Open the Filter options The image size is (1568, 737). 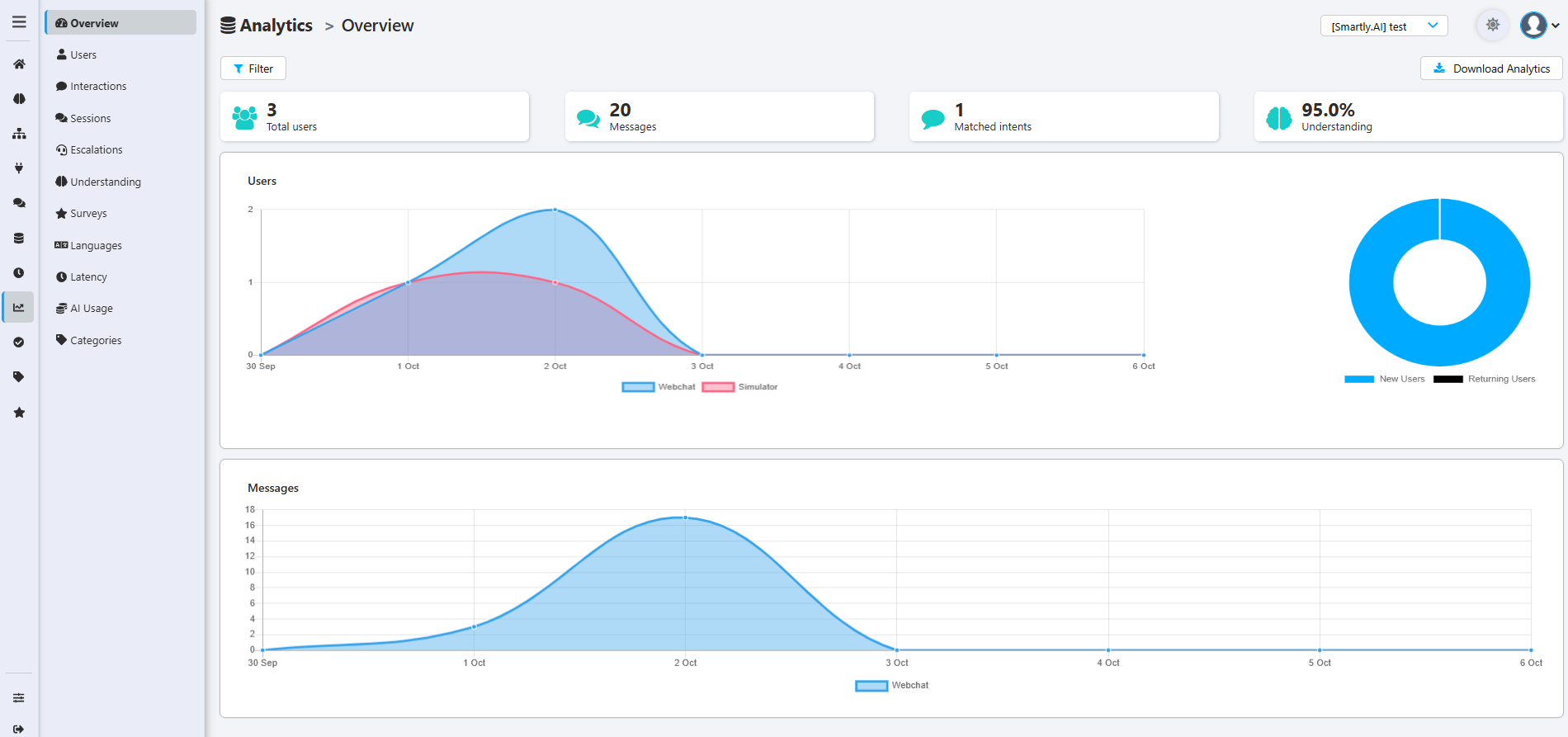pyautogui.click(x=253, y=69)
